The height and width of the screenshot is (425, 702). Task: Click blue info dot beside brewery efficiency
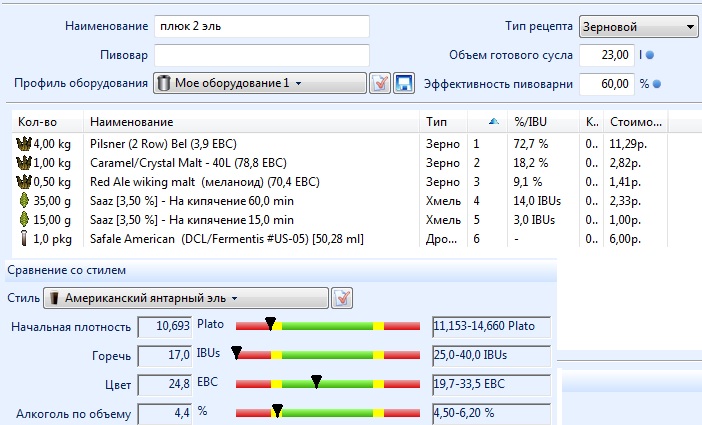658,84
